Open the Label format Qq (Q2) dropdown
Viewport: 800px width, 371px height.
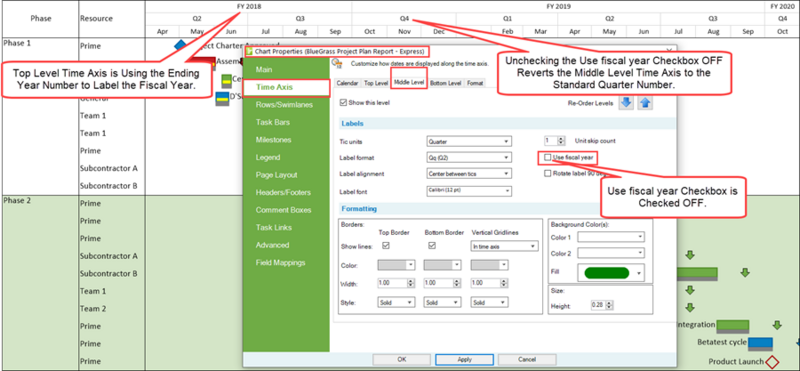tap(469, 157)
